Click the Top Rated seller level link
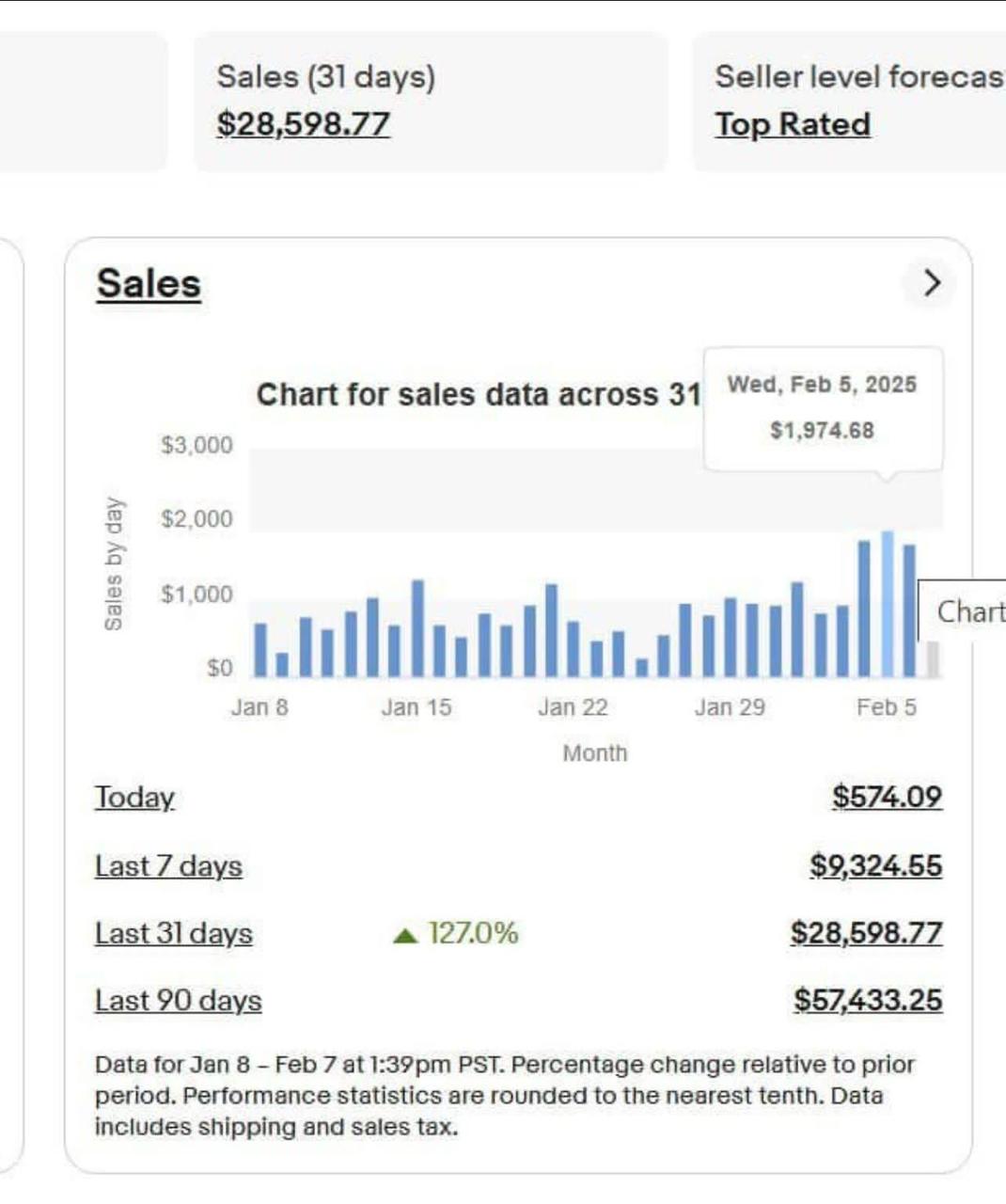Screen dimensions: 1006x1204 [793, 124]
